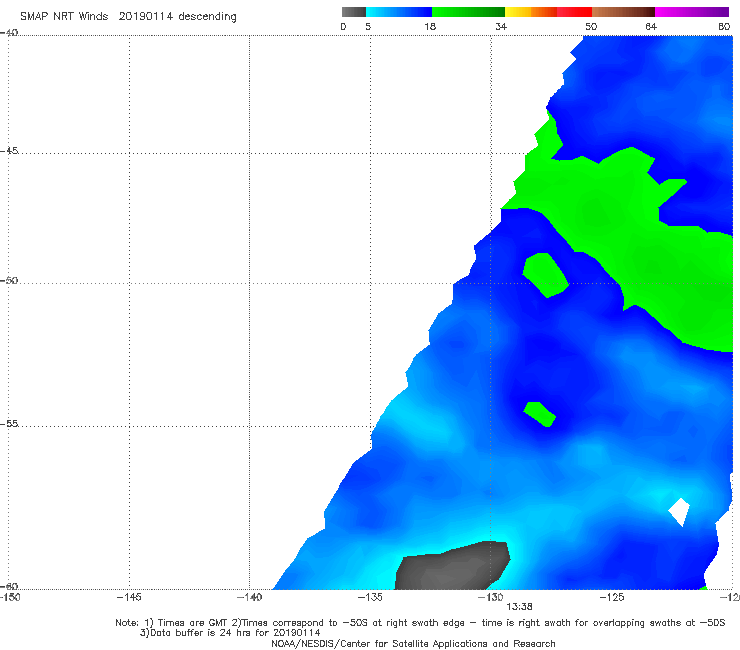
Task: Click the color bar label '18'
Action: [430, 27]
